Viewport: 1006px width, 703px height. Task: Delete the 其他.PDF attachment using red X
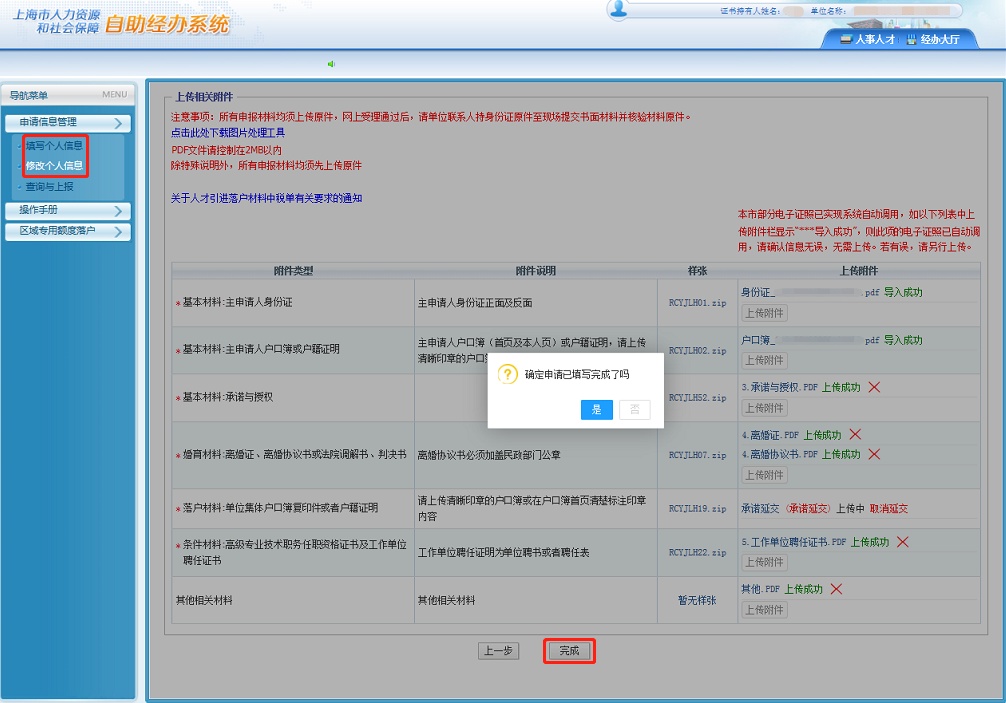tap(836, 589)
